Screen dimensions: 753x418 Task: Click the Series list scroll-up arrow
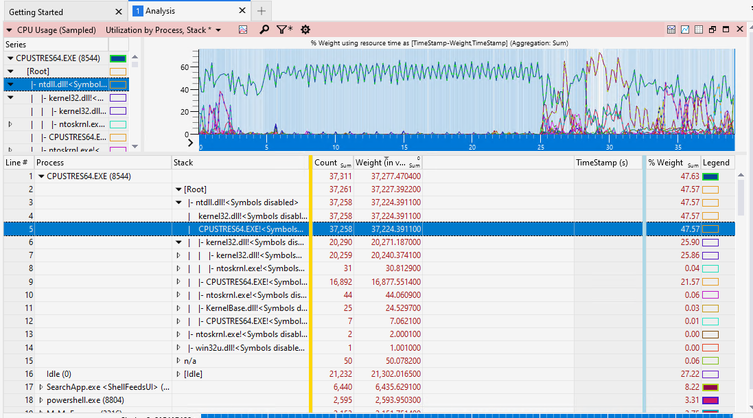[x=135, y=56]
